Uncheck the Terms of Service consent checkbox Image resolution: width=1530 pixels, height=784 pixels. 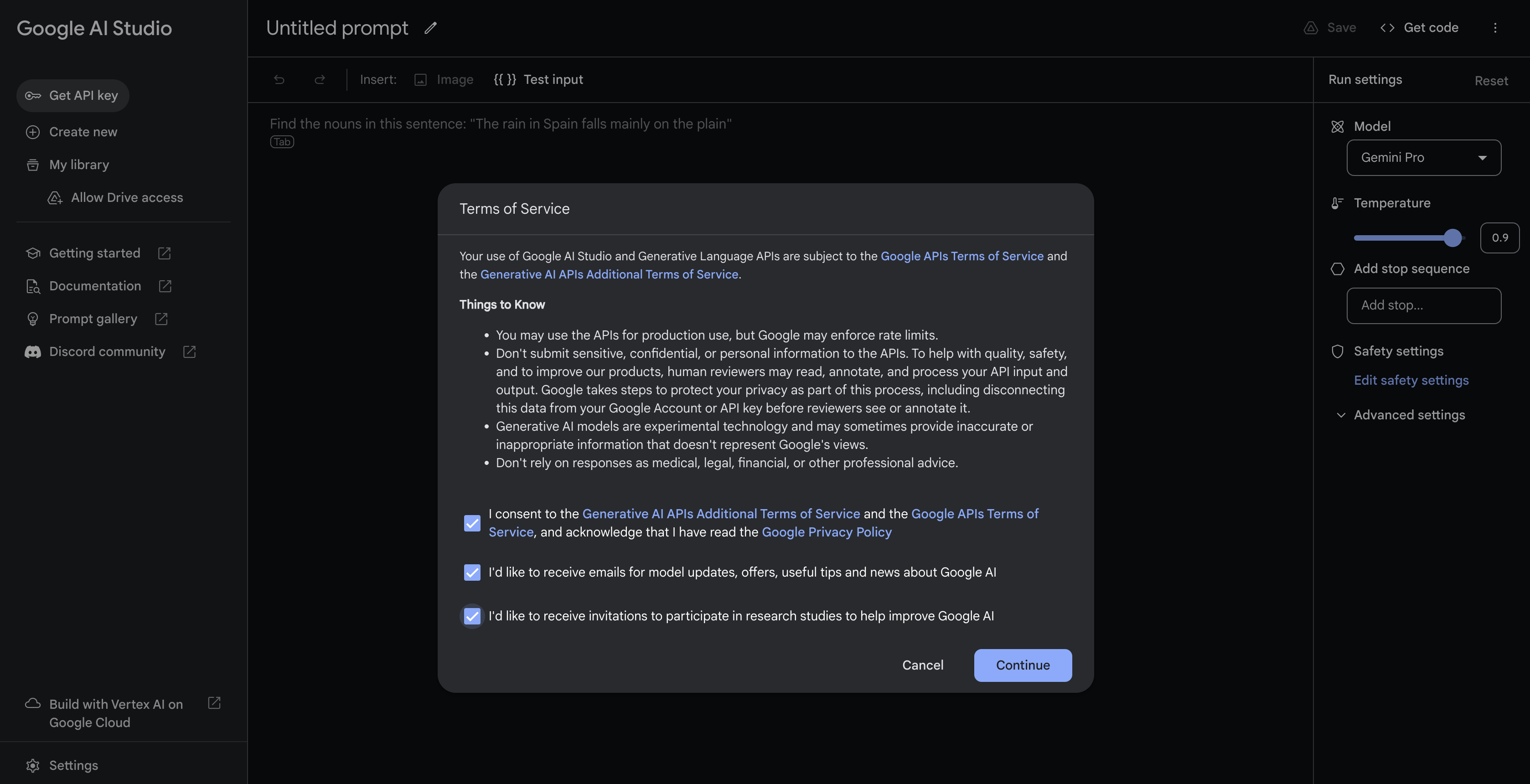[x=472, y=523]
